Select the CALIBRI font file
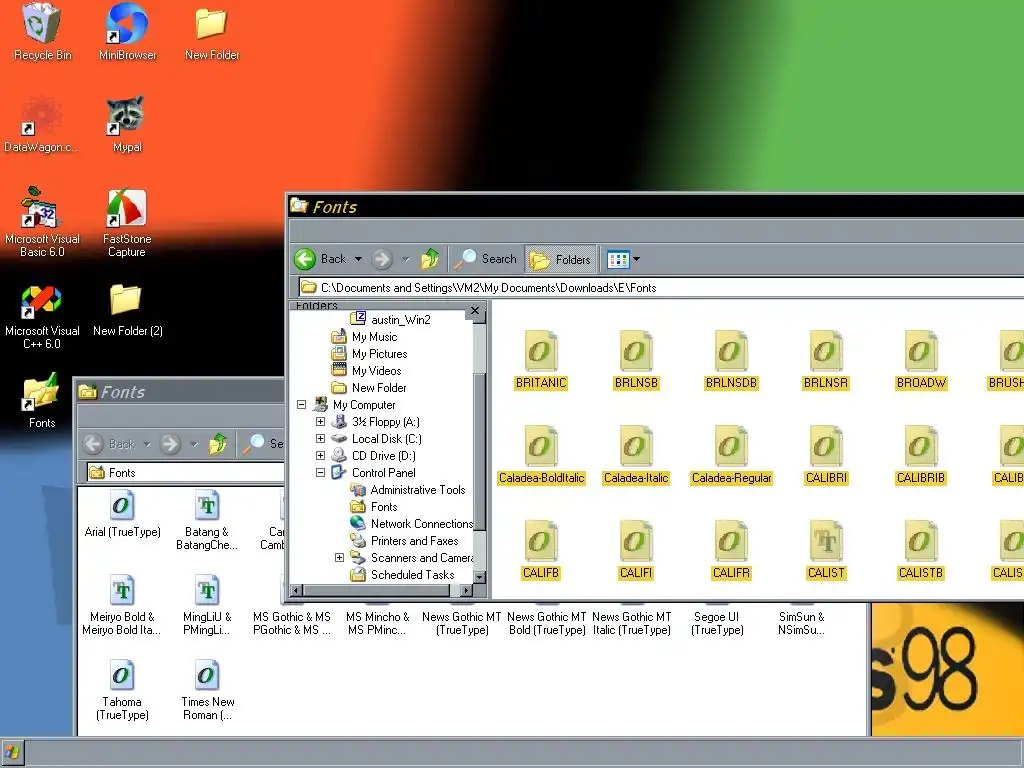 826,456
